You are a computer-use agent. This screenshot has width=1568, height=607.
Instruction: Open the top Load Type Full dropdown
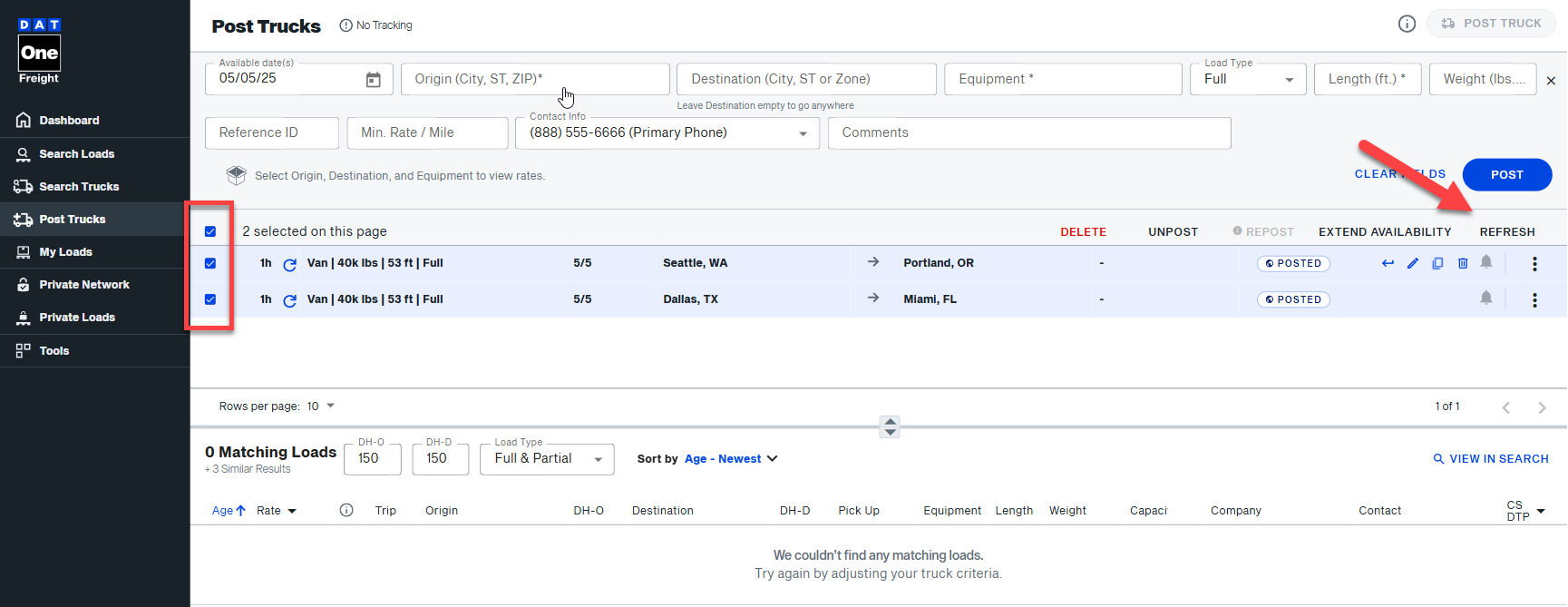click(1248, 80)
